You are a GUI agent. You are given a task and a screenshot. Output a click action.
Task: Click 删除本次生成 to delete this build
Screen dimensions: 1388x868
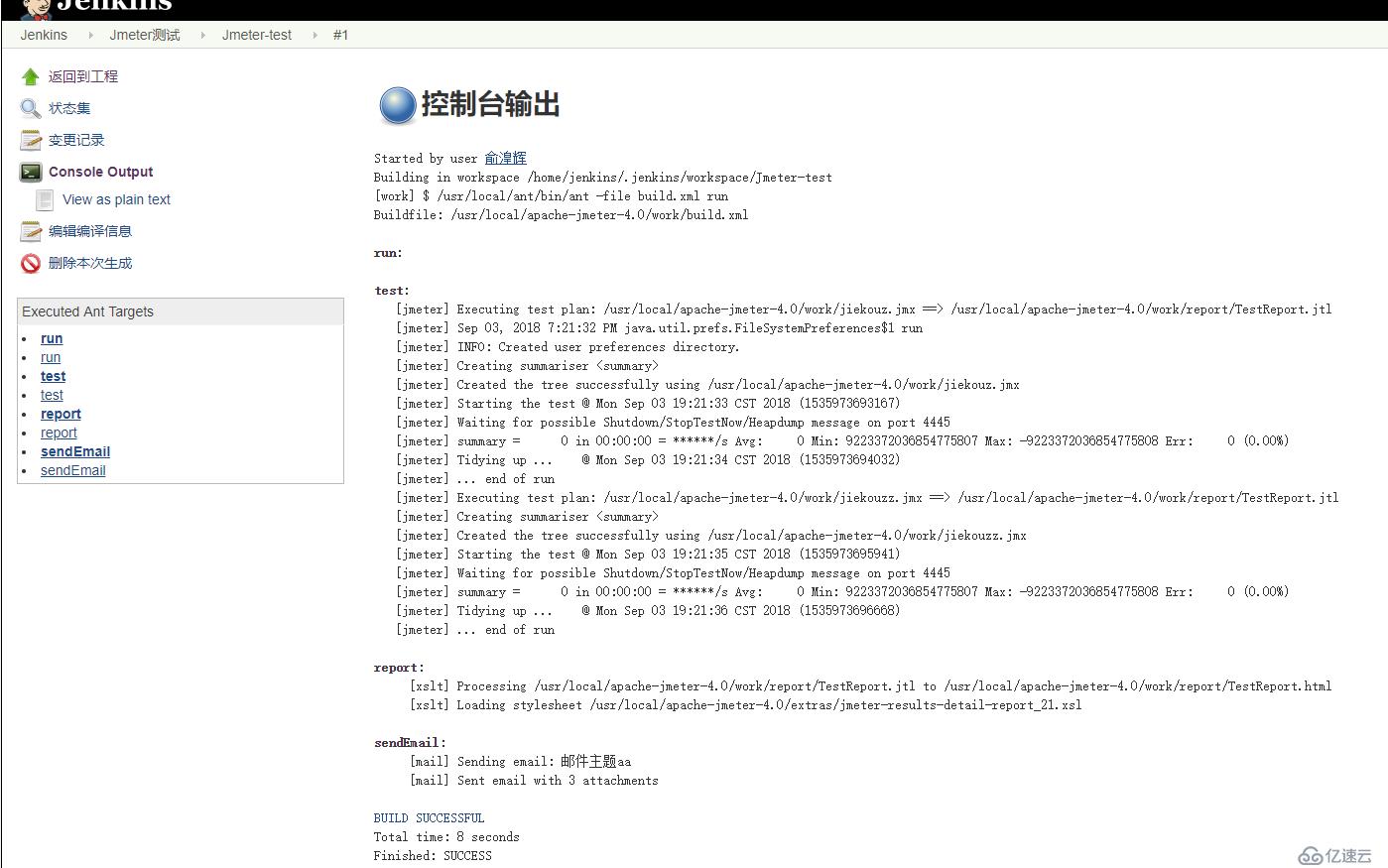click(90, 263)
